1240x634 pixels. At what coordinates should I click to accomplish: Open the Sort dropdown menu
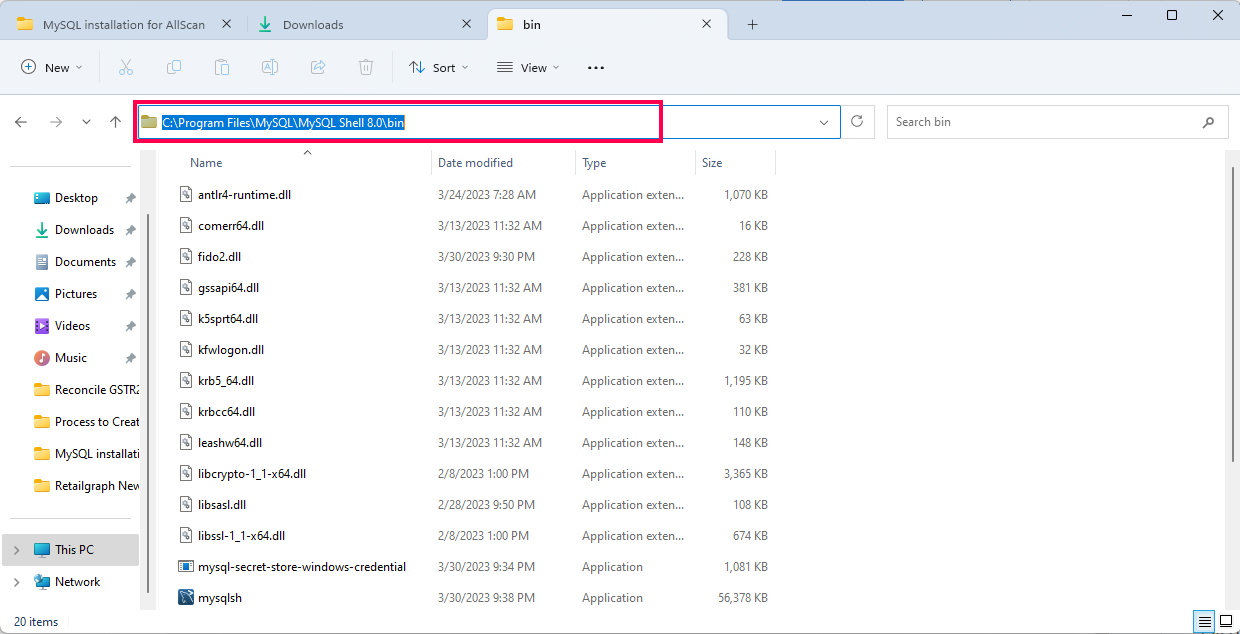pyautogui.click(x=438, y=68)
